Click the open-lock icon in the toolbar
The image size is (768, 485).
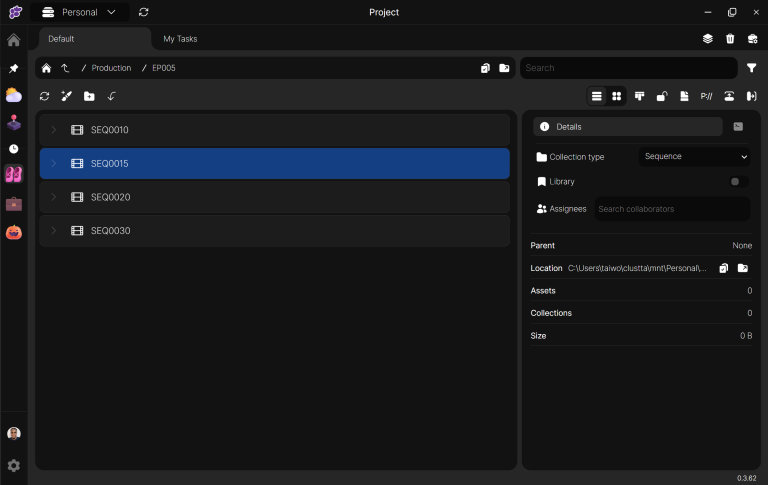click(661, 96)
